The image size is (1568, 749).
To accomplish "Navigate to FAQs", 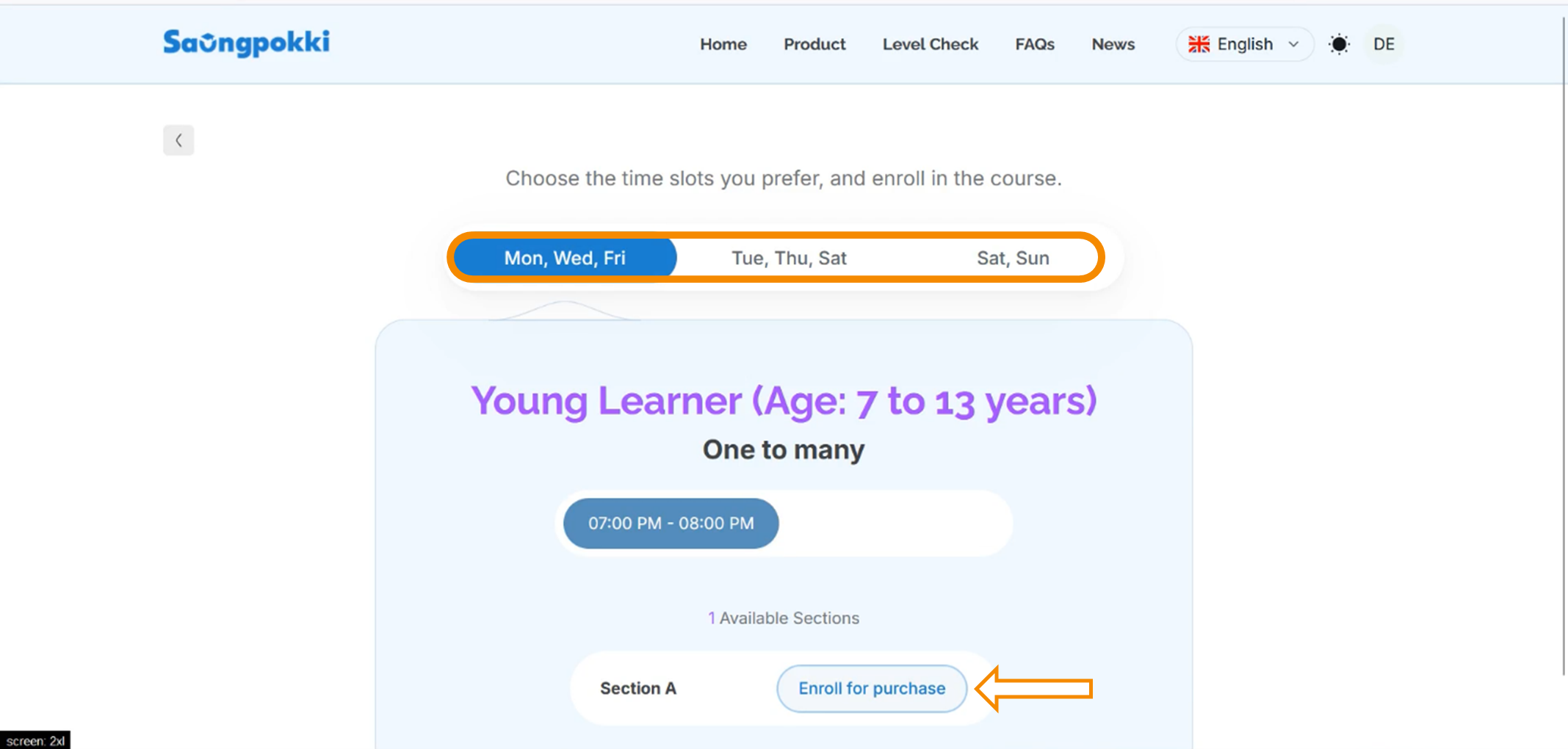I will (1034, 44).
